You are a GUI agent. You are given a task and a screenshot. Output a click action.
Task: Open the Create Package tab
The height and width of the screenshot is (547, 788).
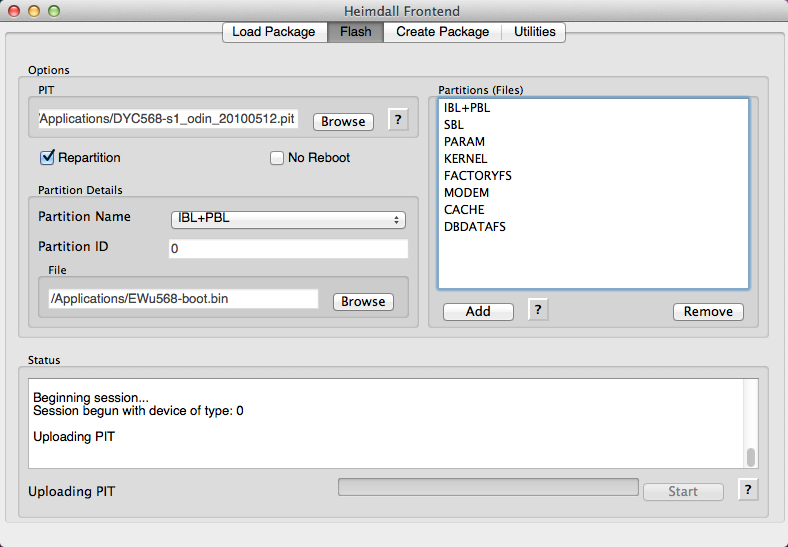[x=442, y=32]
